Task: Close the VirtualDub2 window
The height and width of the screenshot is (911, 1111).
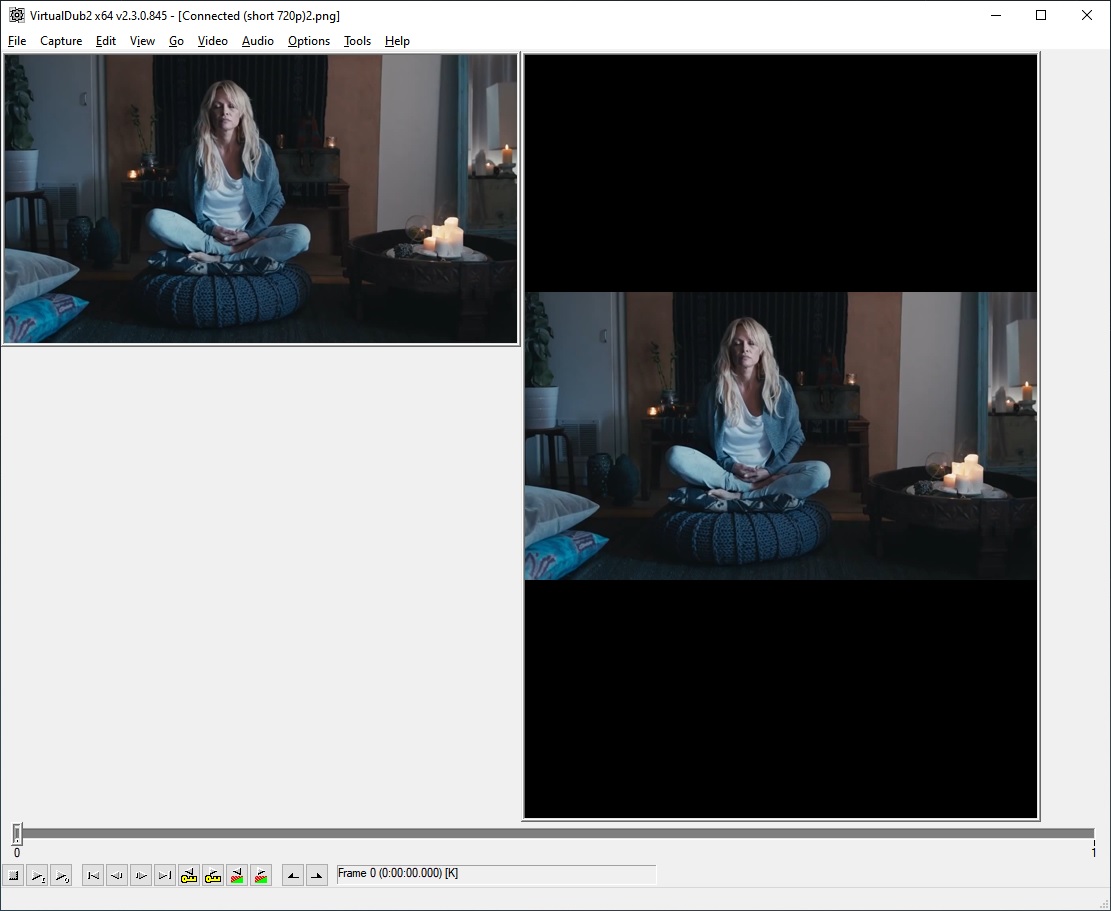Action: click(x=1086, y=15)
